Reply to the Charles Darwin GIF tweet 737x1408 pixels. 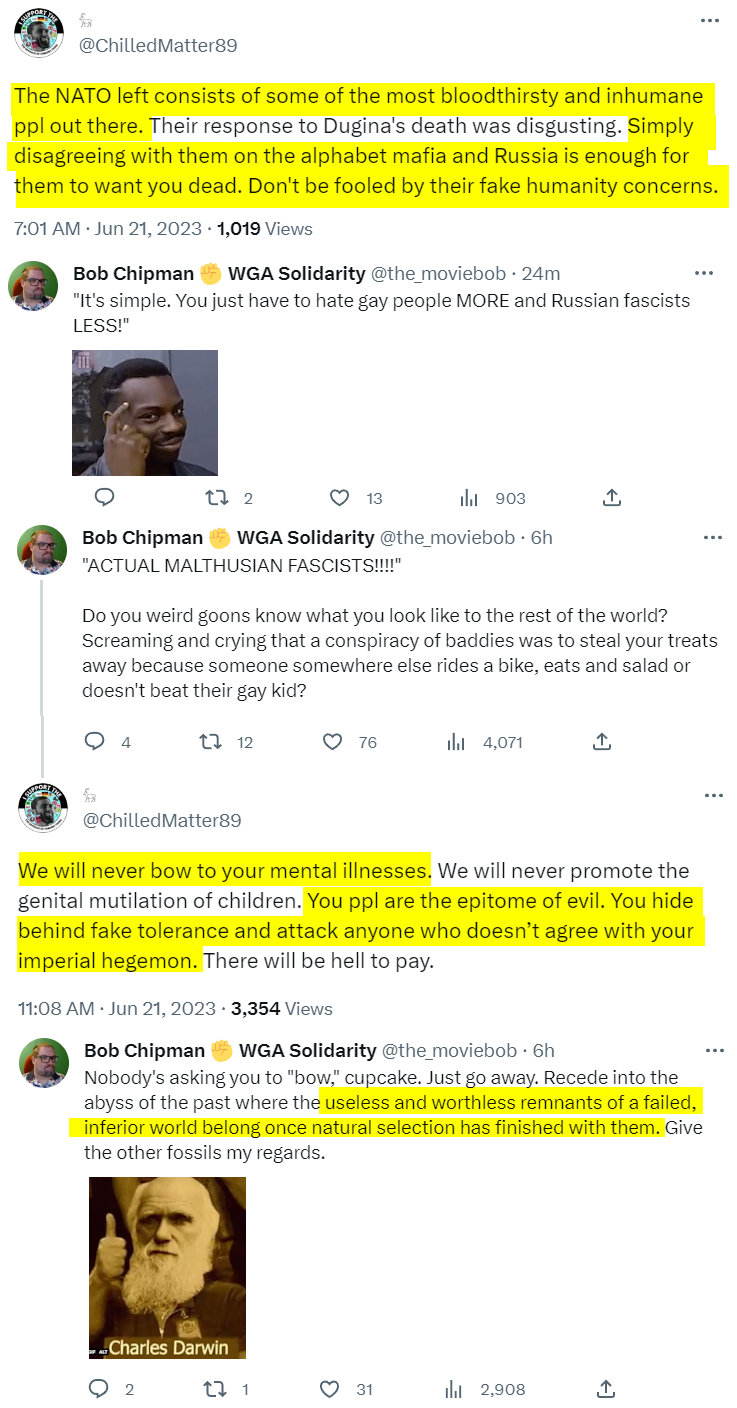(99, 1389)
